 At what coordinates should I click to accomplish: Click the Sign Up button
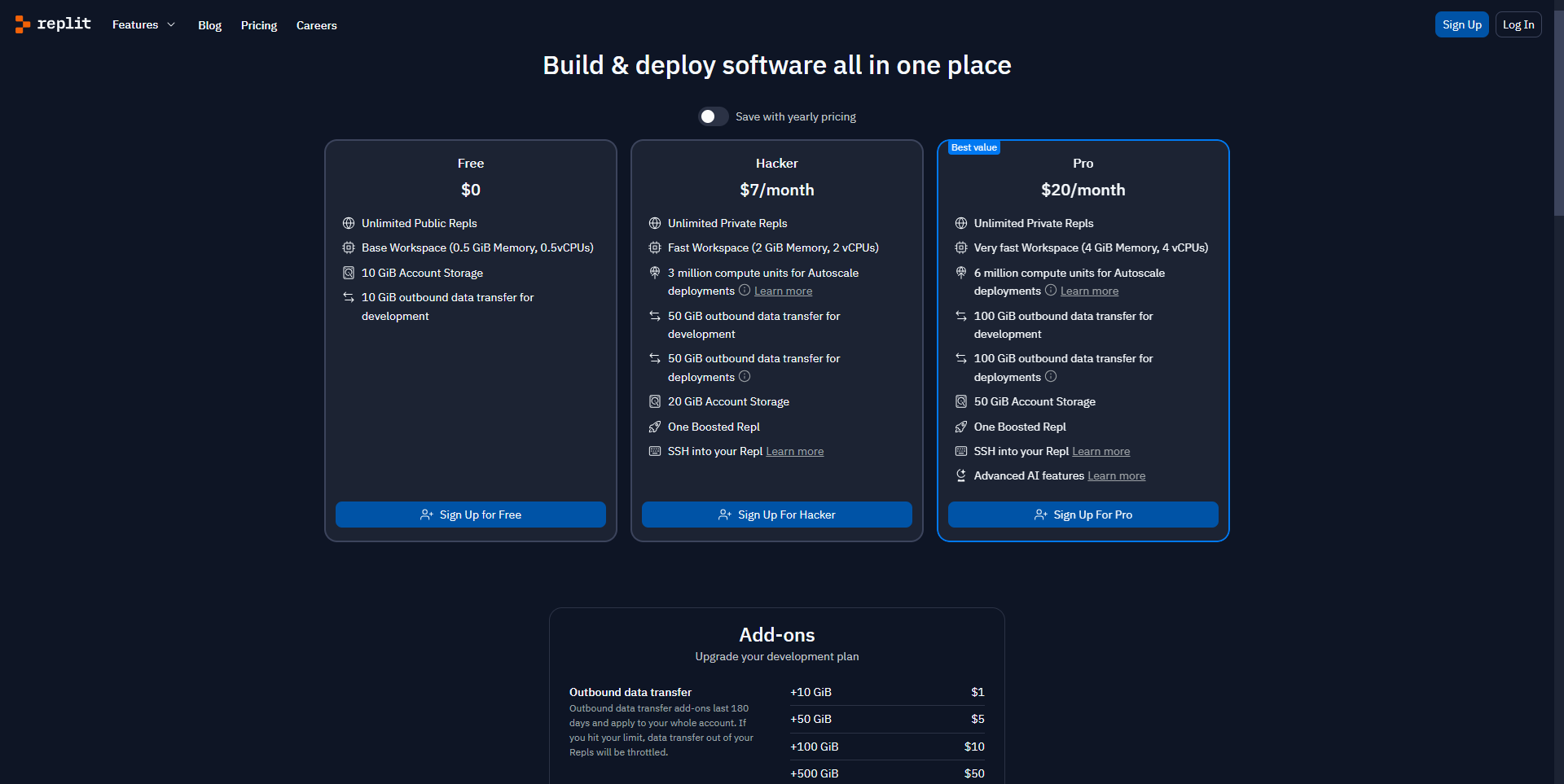[1462, 24]
